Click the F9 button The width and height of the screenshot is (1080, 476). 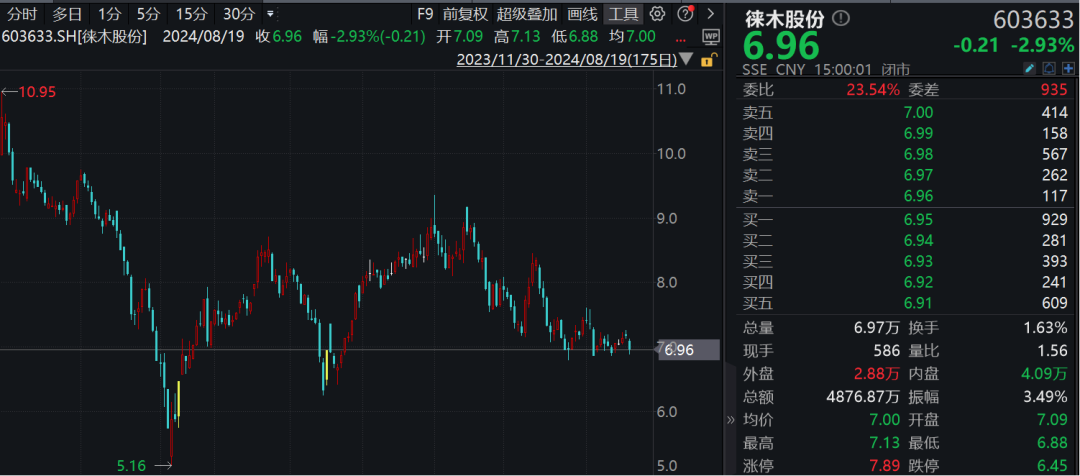click(426, 14)
